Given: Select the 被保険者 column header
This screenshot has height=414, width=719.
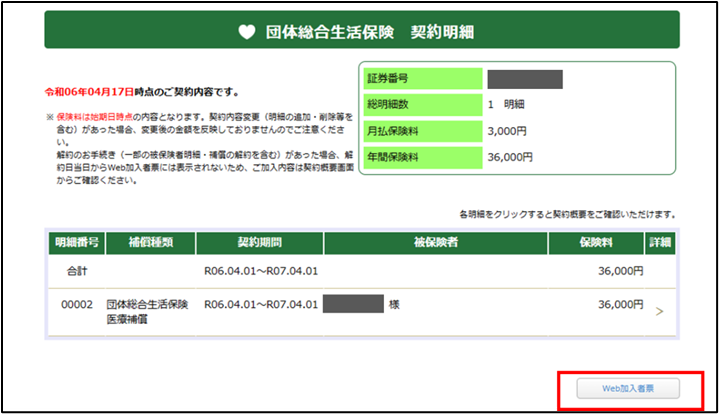Looking at the screenshot, I should (x=436, y=242).
